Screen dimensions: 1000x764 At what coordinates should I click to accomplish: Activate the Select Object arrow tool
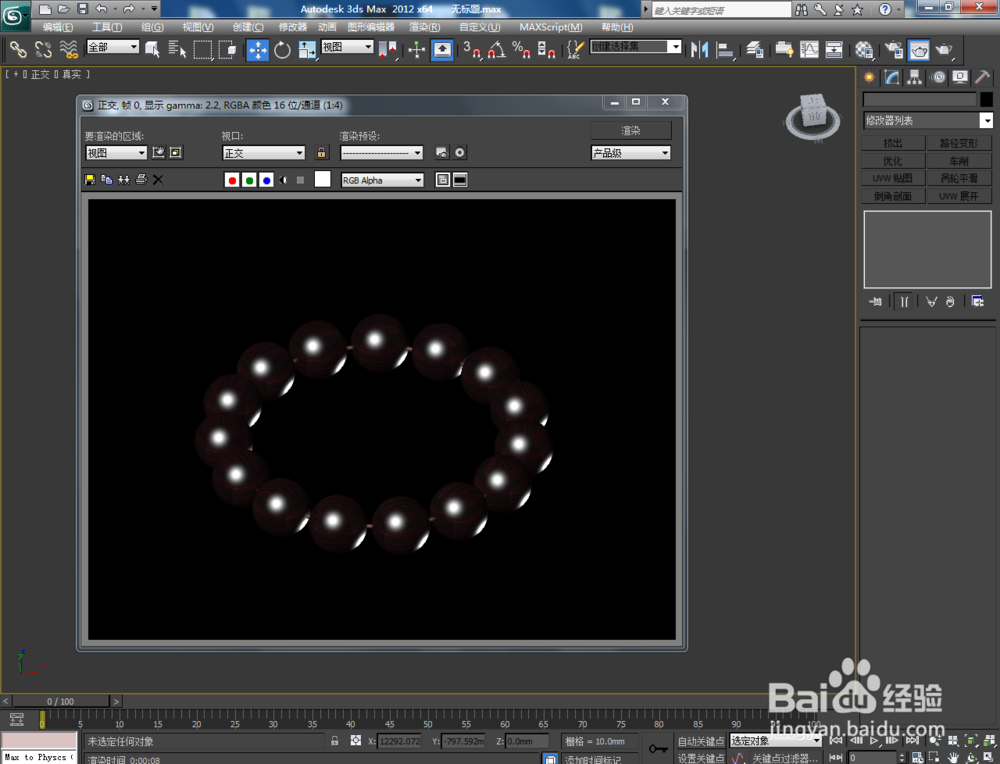152,49
